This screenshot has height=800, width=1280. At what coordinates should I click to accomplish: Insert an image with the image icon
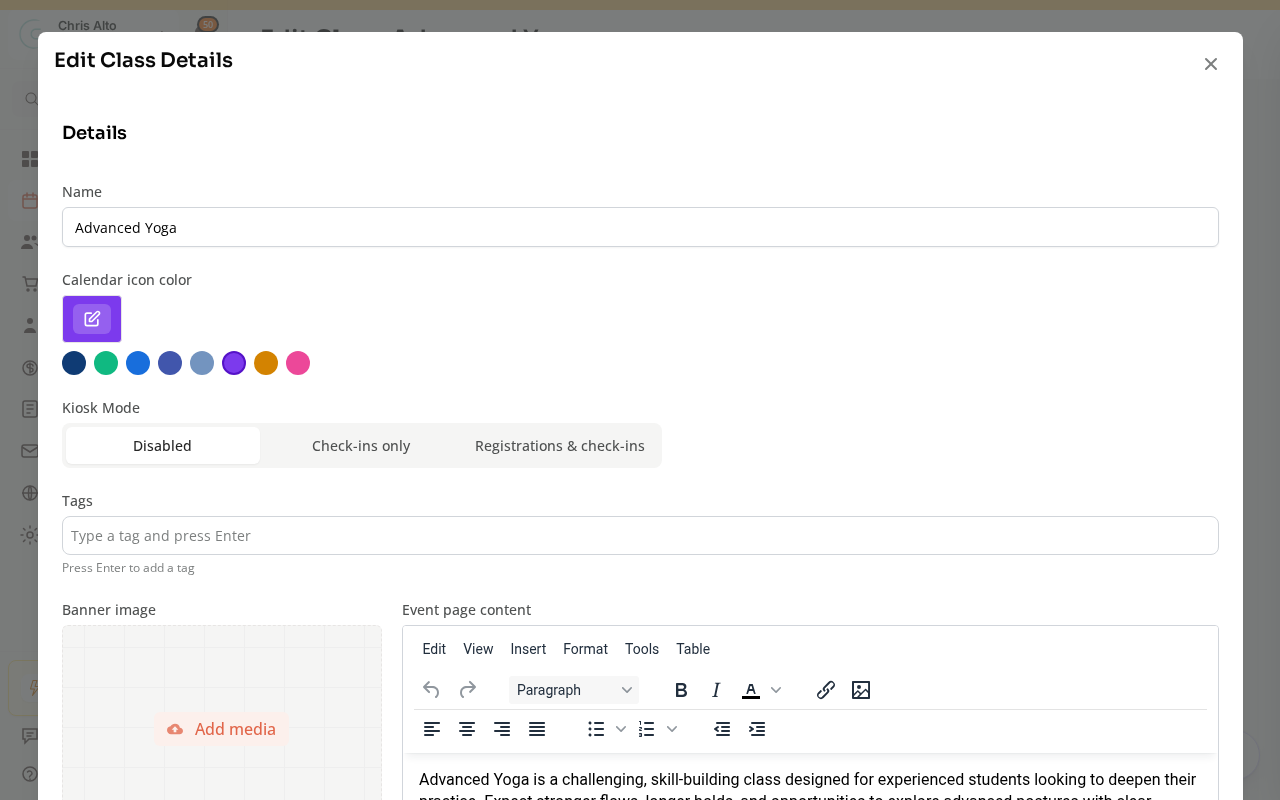point(861,690)
